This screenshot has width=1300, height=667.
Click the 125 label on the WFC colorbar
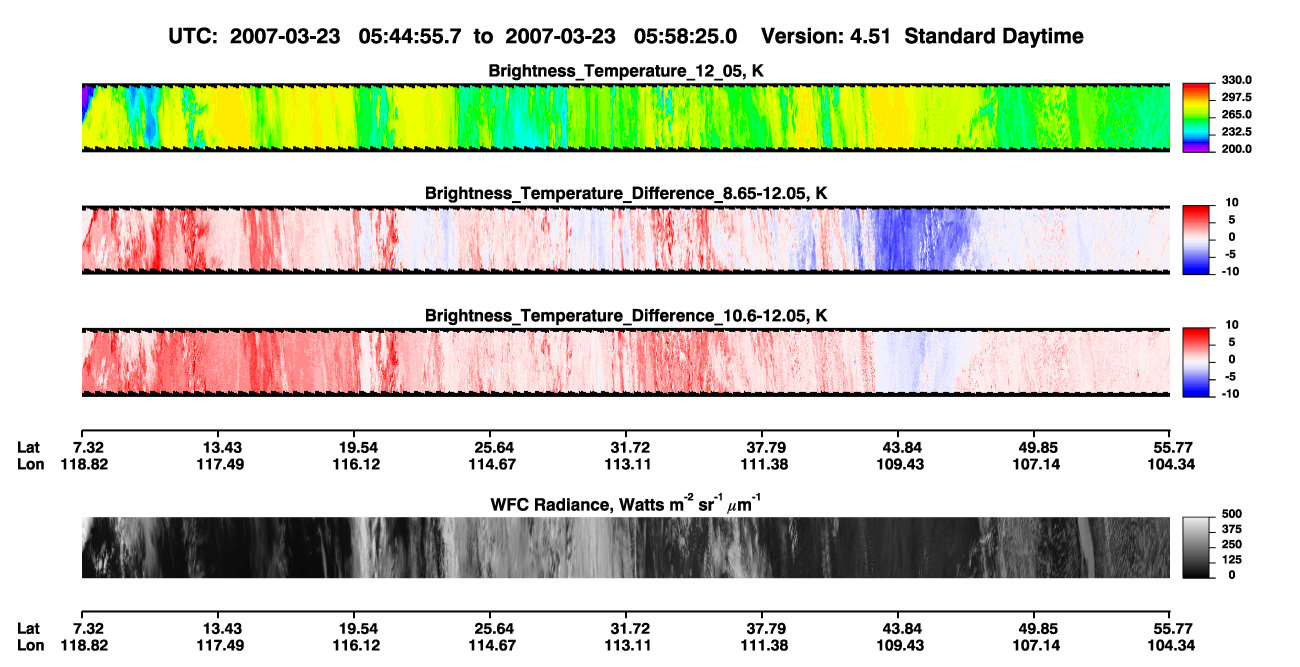coord(1232,559)
